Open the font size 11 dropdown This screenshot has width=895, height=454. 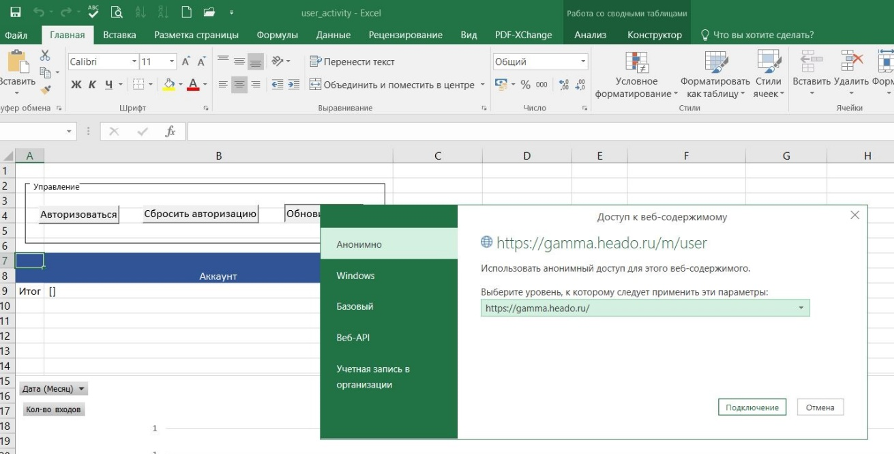pos(172,62)
